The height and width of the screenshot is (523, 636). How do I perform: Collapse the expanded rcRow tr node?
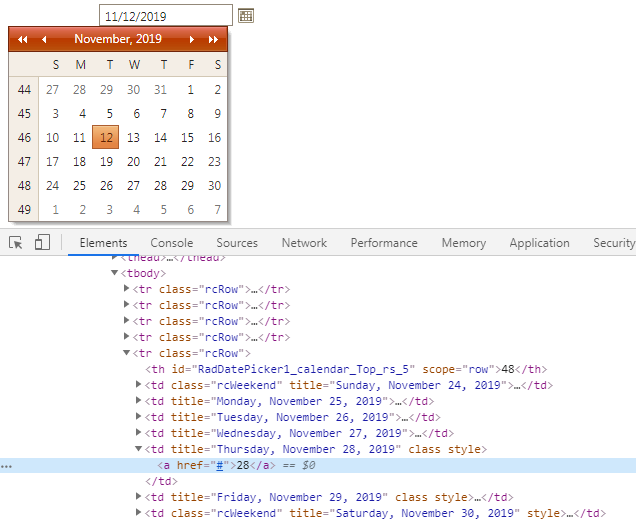tap(126, 353)
